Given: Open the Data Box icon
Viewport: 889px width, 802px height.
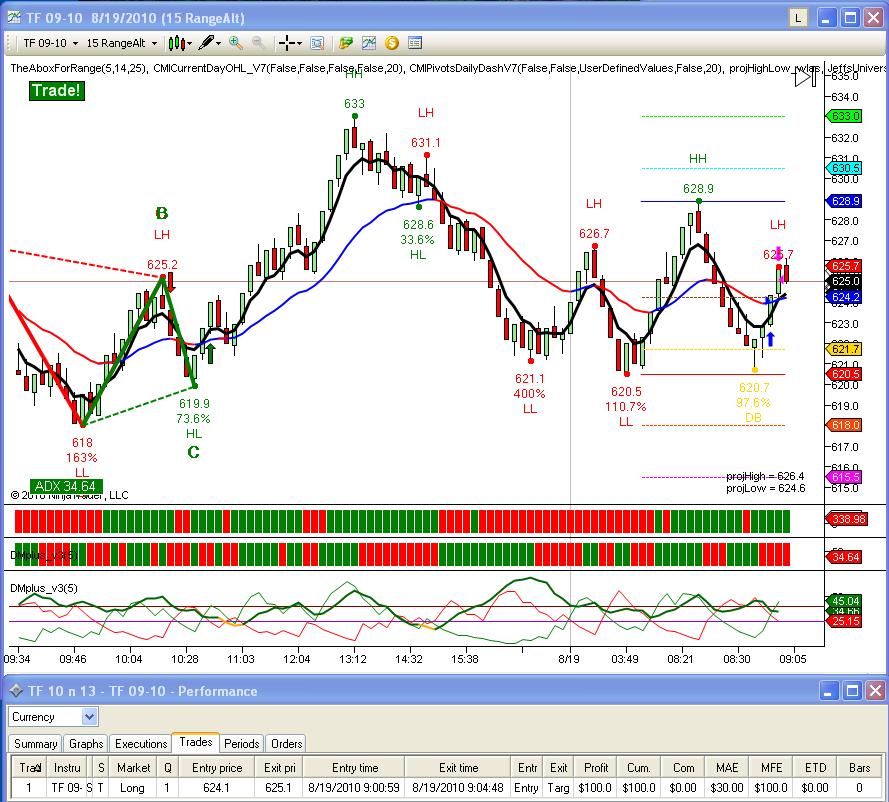Looking at the screenshot, I should pos(317,43).
